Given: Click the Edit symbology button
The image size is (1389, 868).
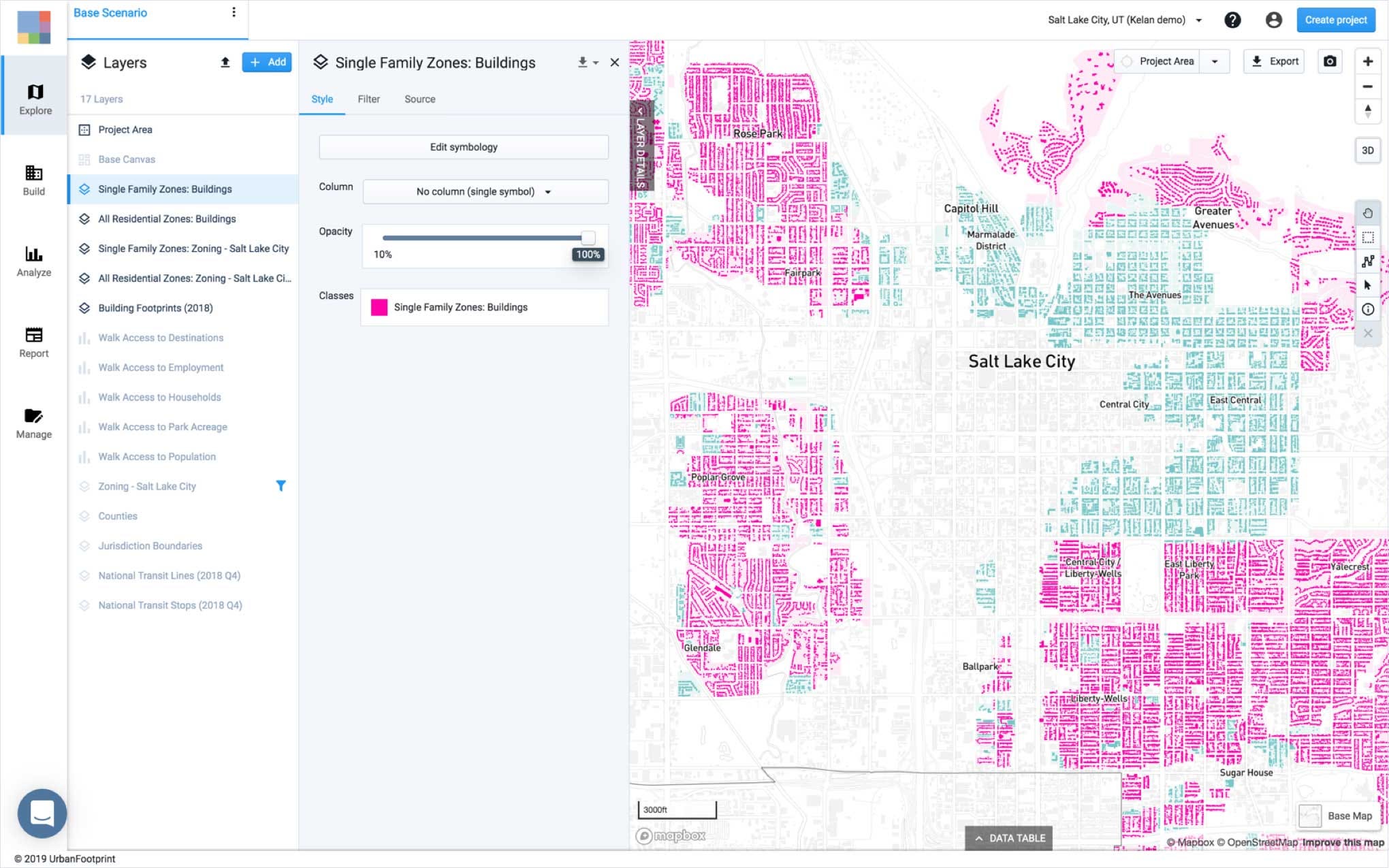Looking at the screenshot, I should [463, 146].
